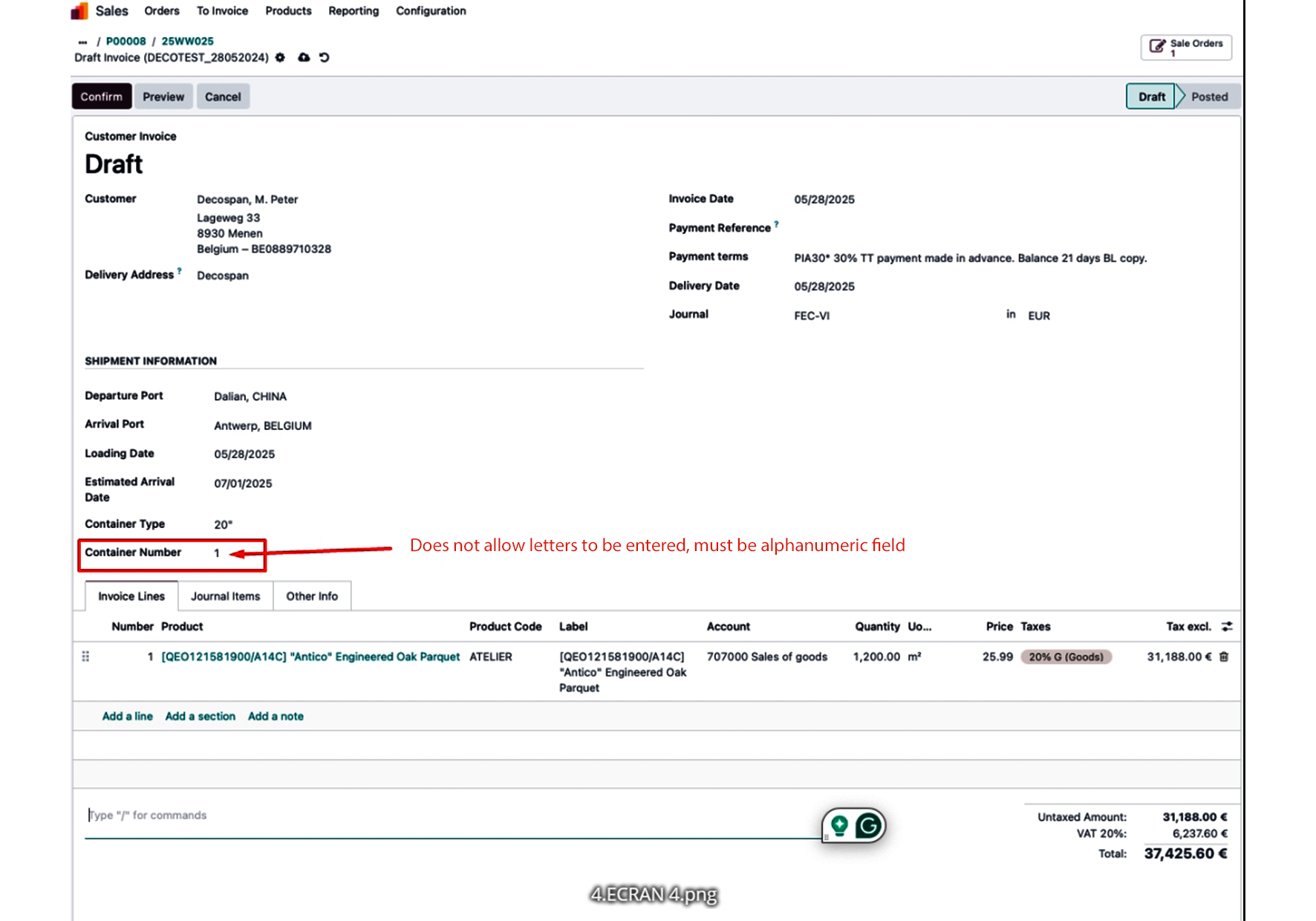Image resolution: width=1316 pixels, height=921 pixels.
Task: Delete the invoice line with trash icon
Action: 1224,657
